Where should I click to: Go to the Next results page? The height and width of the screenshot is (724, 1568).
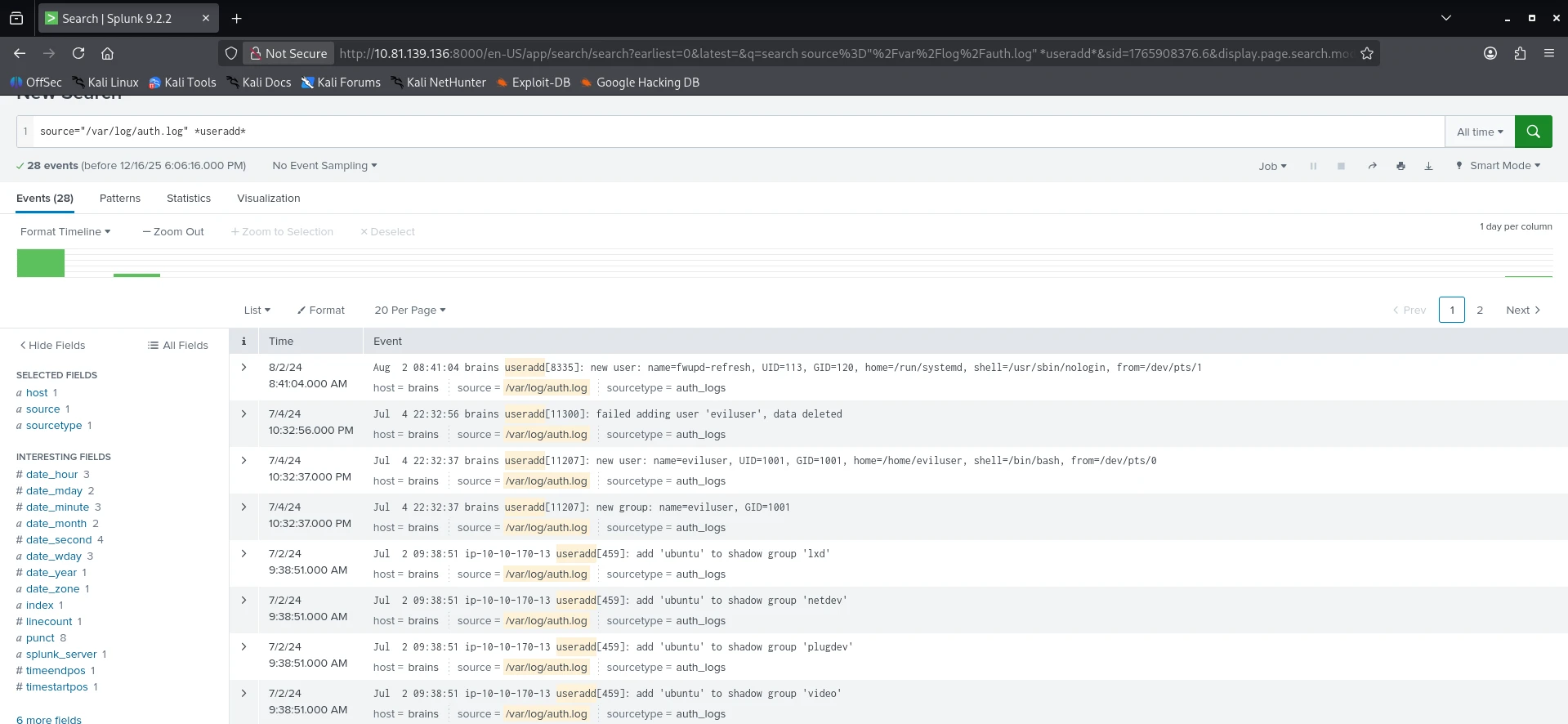[x=1522, y=311]
